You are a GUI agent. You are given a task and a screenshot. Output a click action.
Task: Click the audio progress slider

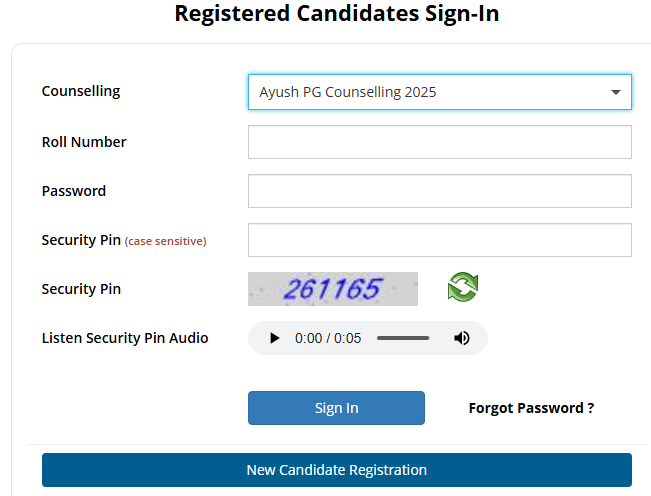pos(403,338)
